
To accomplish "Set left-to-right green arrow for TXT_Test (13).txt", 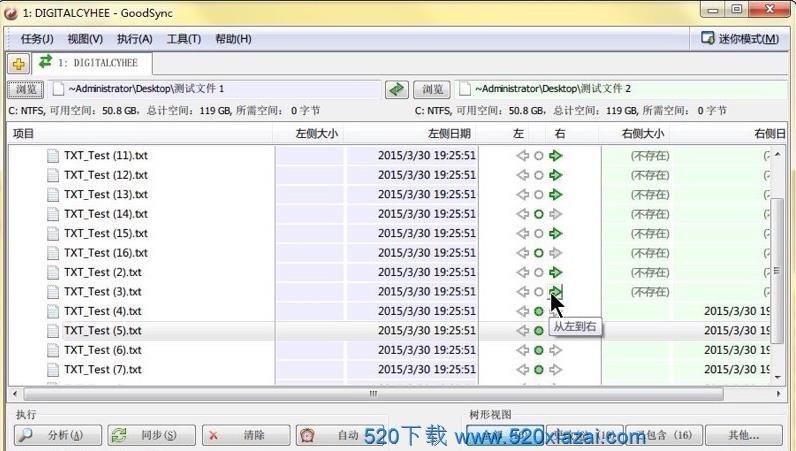I will (556, 195).
